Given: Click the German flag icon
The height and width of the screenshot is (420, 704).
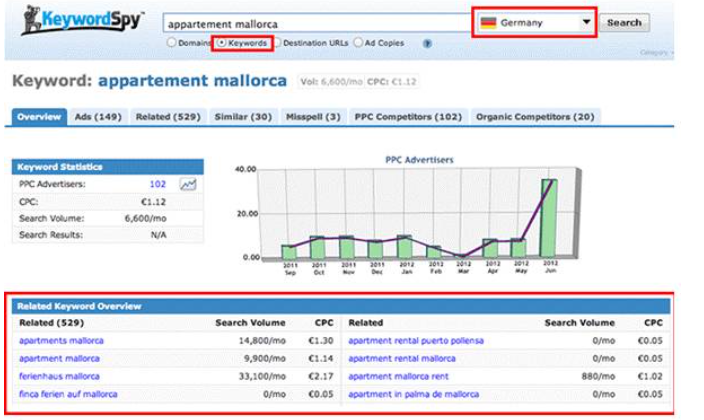Looking at the screenshot, I should pos(488,22).
